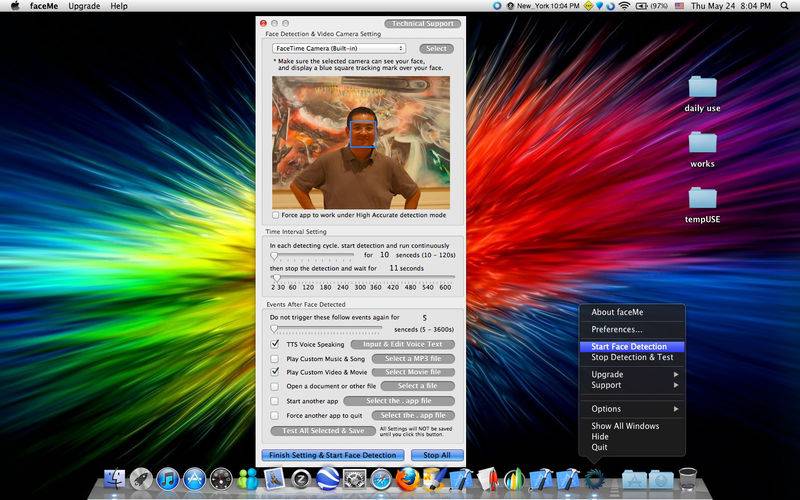Open the "daily use" desktop folder
The width and height of the screenshot is (800, 500).
point(702,89)
